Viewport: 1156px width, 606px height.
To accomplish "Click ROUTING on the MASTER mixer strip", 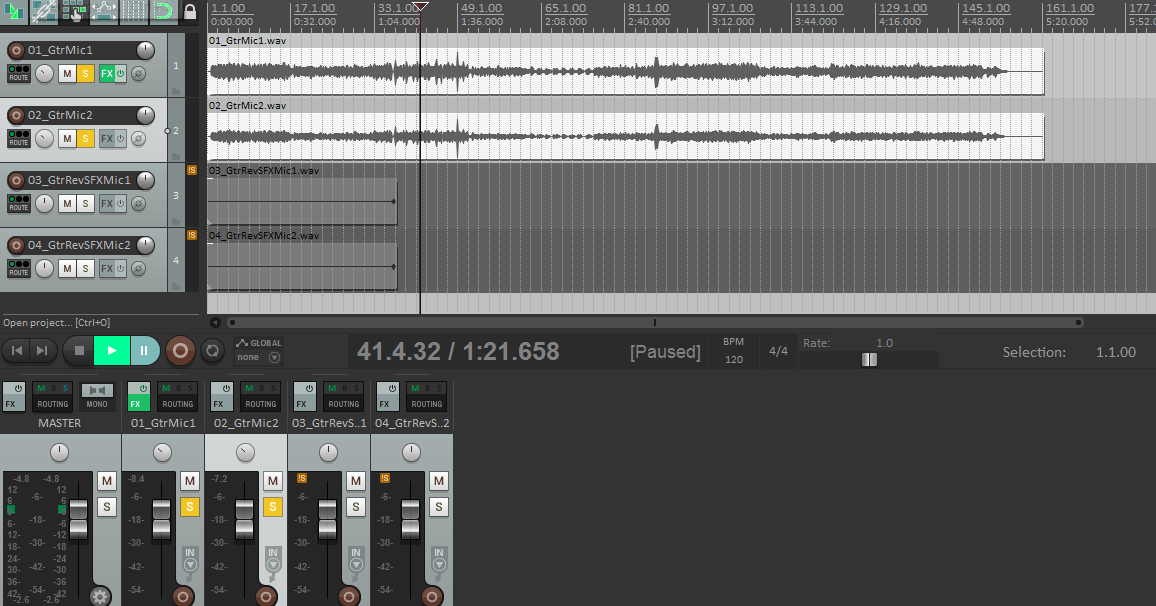I will 52,403.
